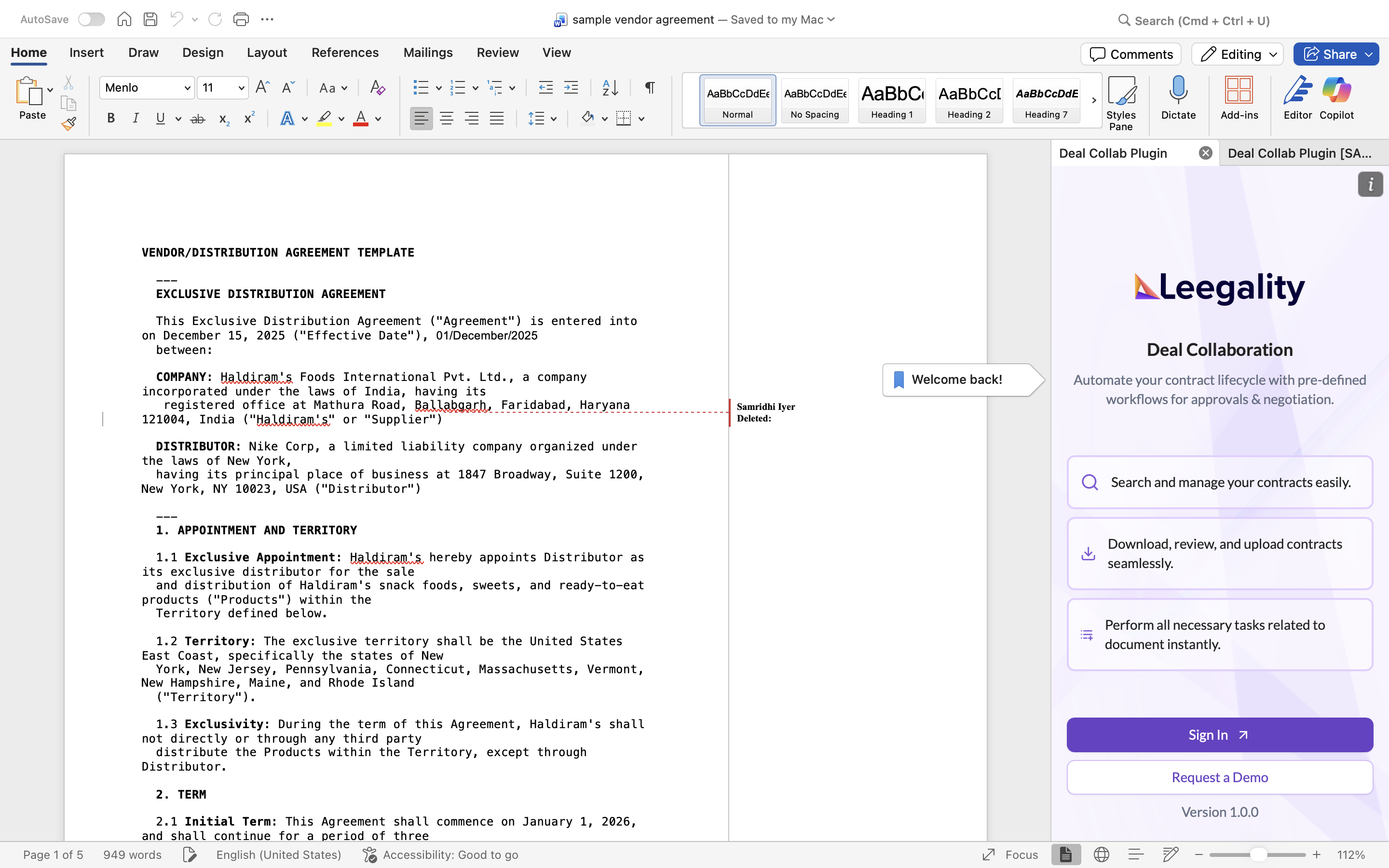Enable Focus mode in status bar
Viewport: 1389px width, 868px height.
tap(1010, 855)
